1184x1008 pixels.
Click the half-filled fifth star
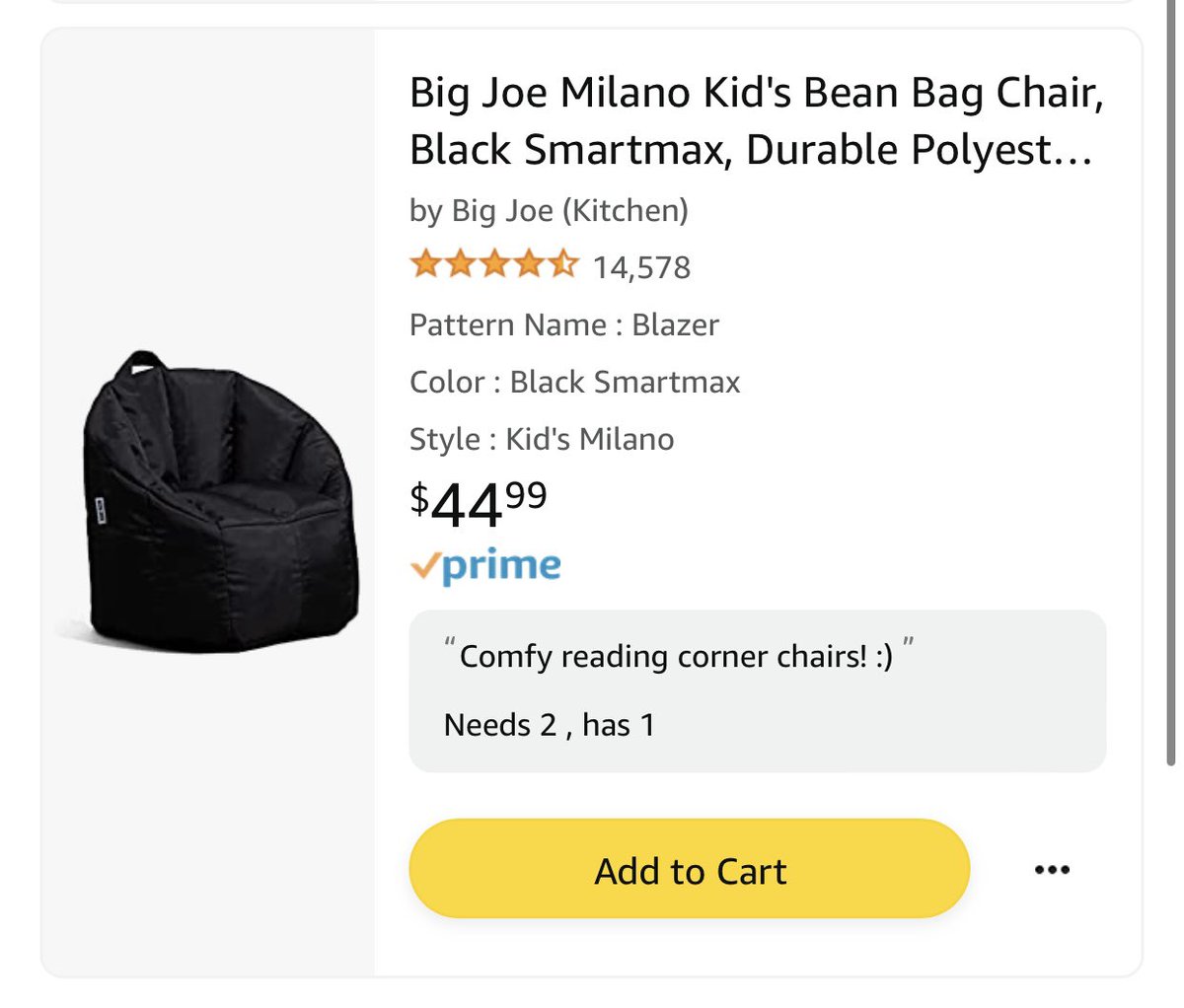(x=562, y=264)
